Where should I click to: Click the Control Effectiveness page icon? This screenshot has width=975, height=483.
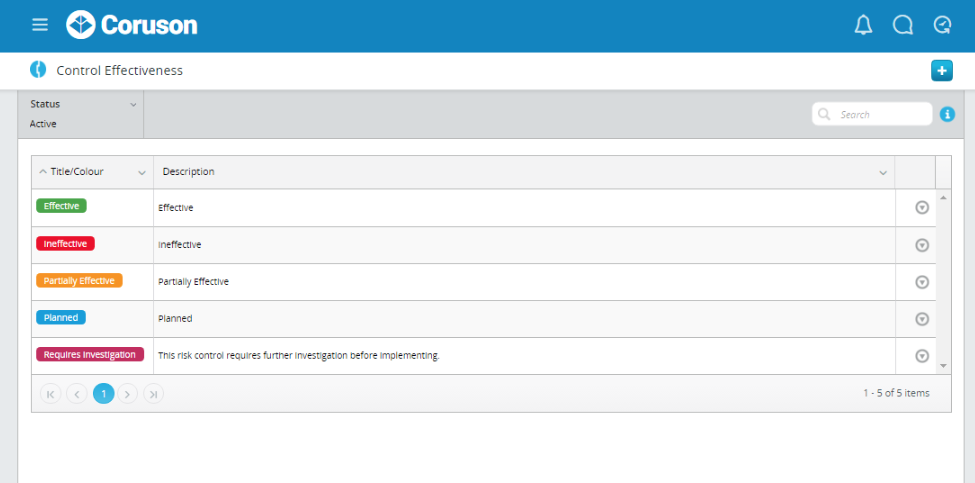click(x=38, y=70)
